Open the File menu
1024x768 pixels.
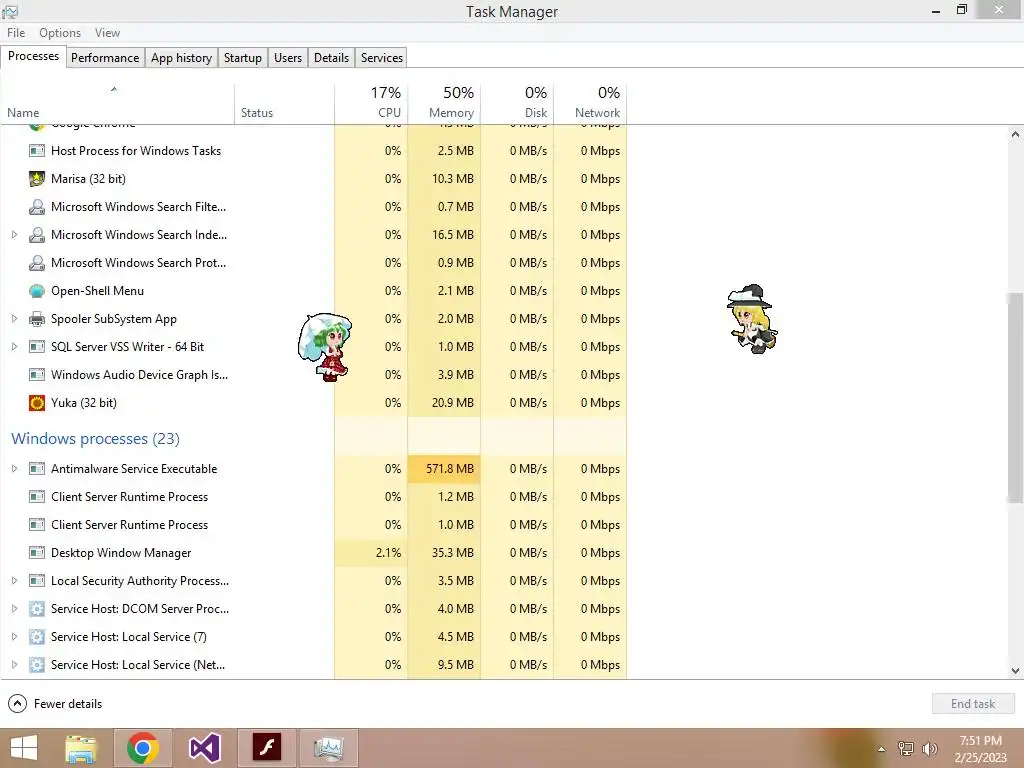pyautogui.click(x=16, y=33)
